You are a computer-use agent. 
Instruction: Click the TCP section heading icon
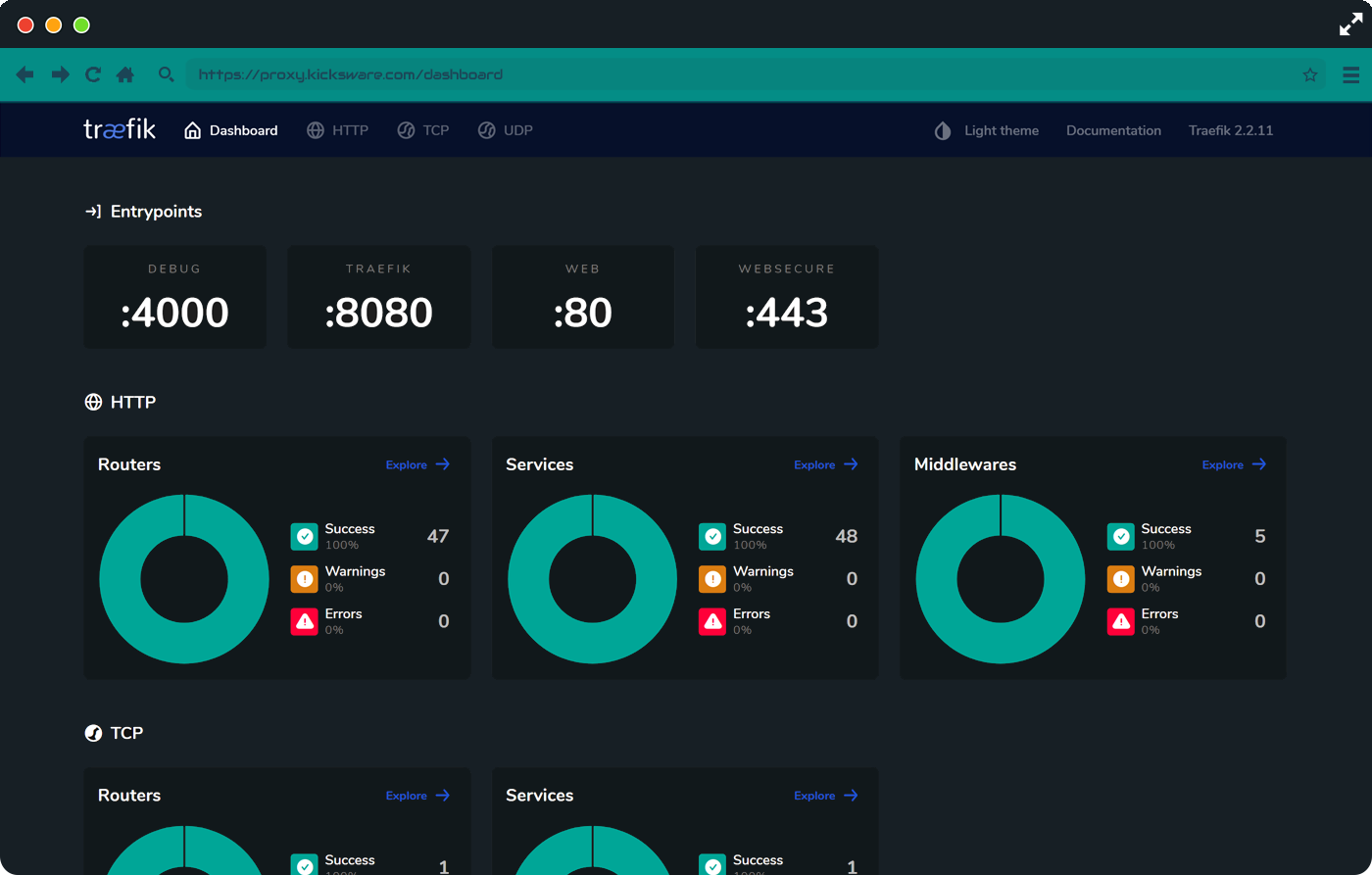(93, 733)
